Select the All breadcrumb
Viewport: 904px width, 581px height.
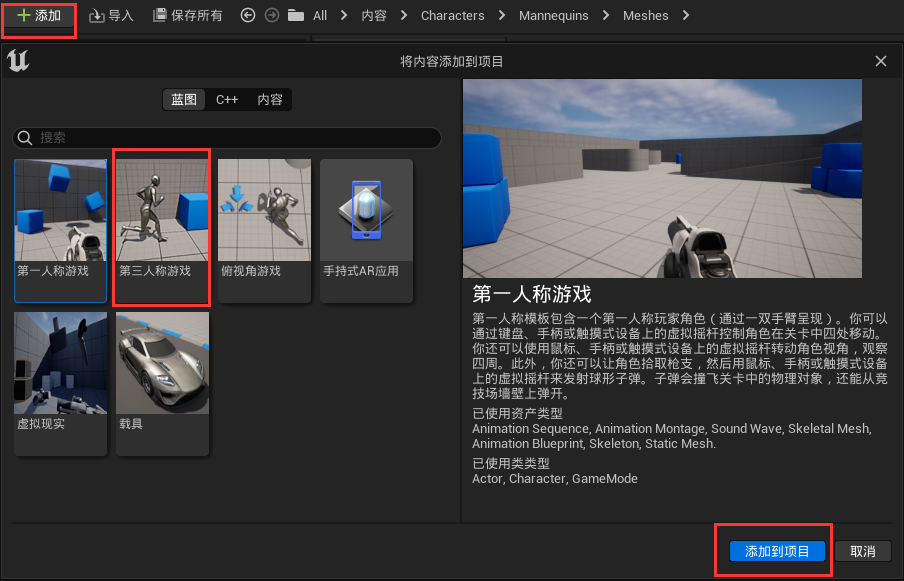320,16
